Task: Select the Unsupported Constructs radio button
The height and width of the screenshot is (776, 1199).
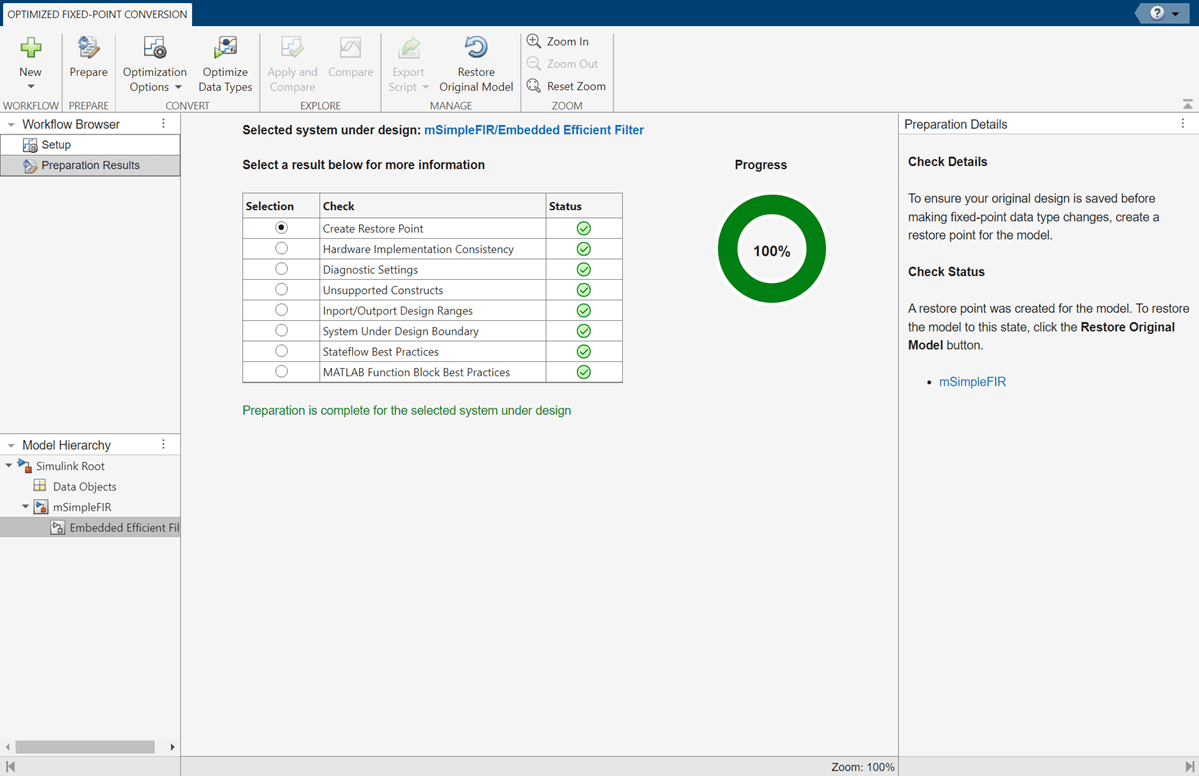Action: (x=281, y=290)
